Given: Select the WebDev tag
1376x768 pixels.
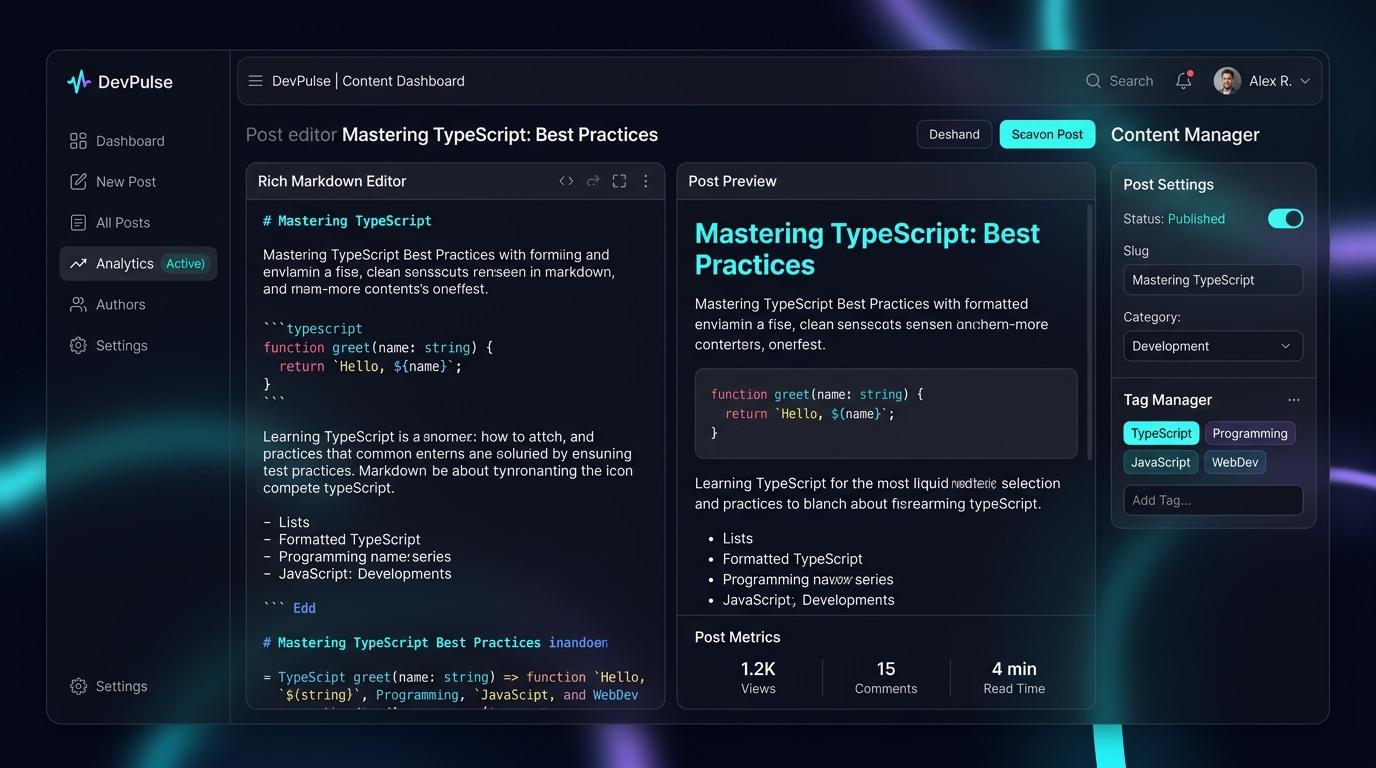Looking at the screenshot, I should (x=1235, y=462).
